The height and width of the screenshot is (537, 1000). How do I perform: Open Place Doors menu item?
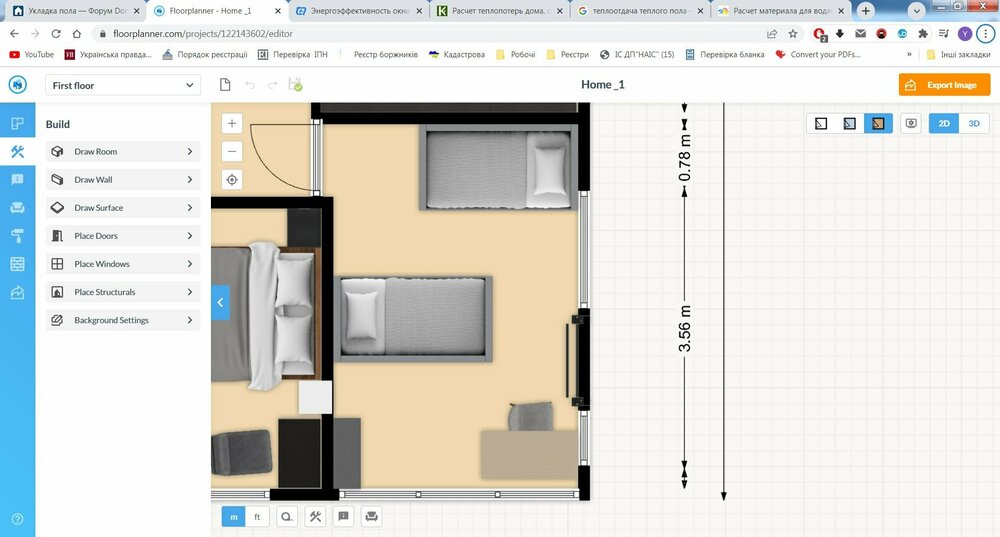[123, 236]
